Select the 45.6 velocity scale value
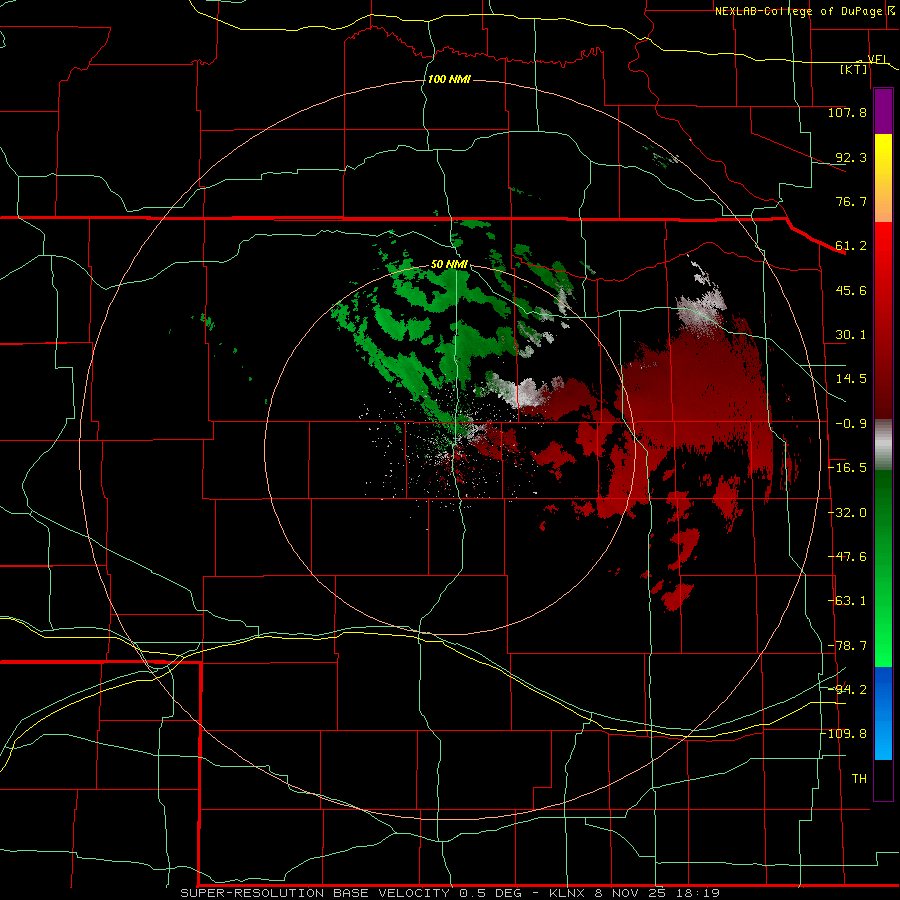The height and width of the screenshot is (900, 900). (x=851, y=290)
